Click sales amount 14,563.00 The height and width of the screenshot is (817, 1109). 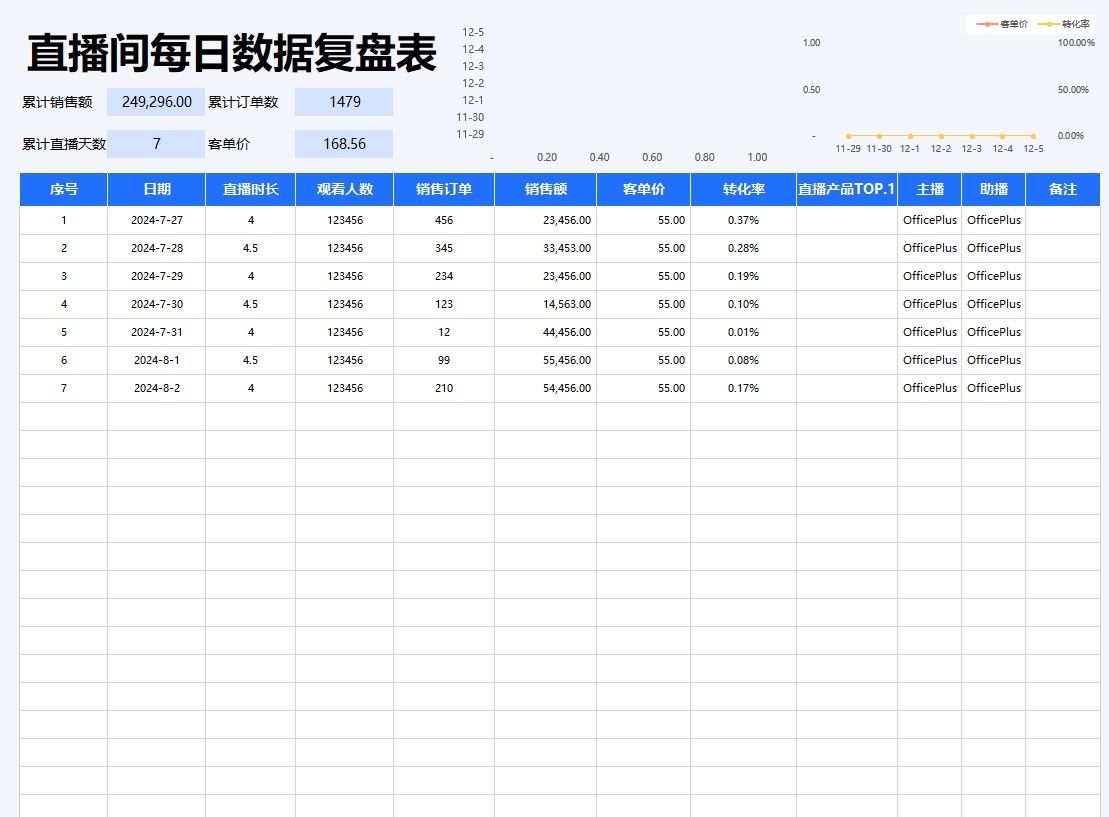tap(545, 304)
